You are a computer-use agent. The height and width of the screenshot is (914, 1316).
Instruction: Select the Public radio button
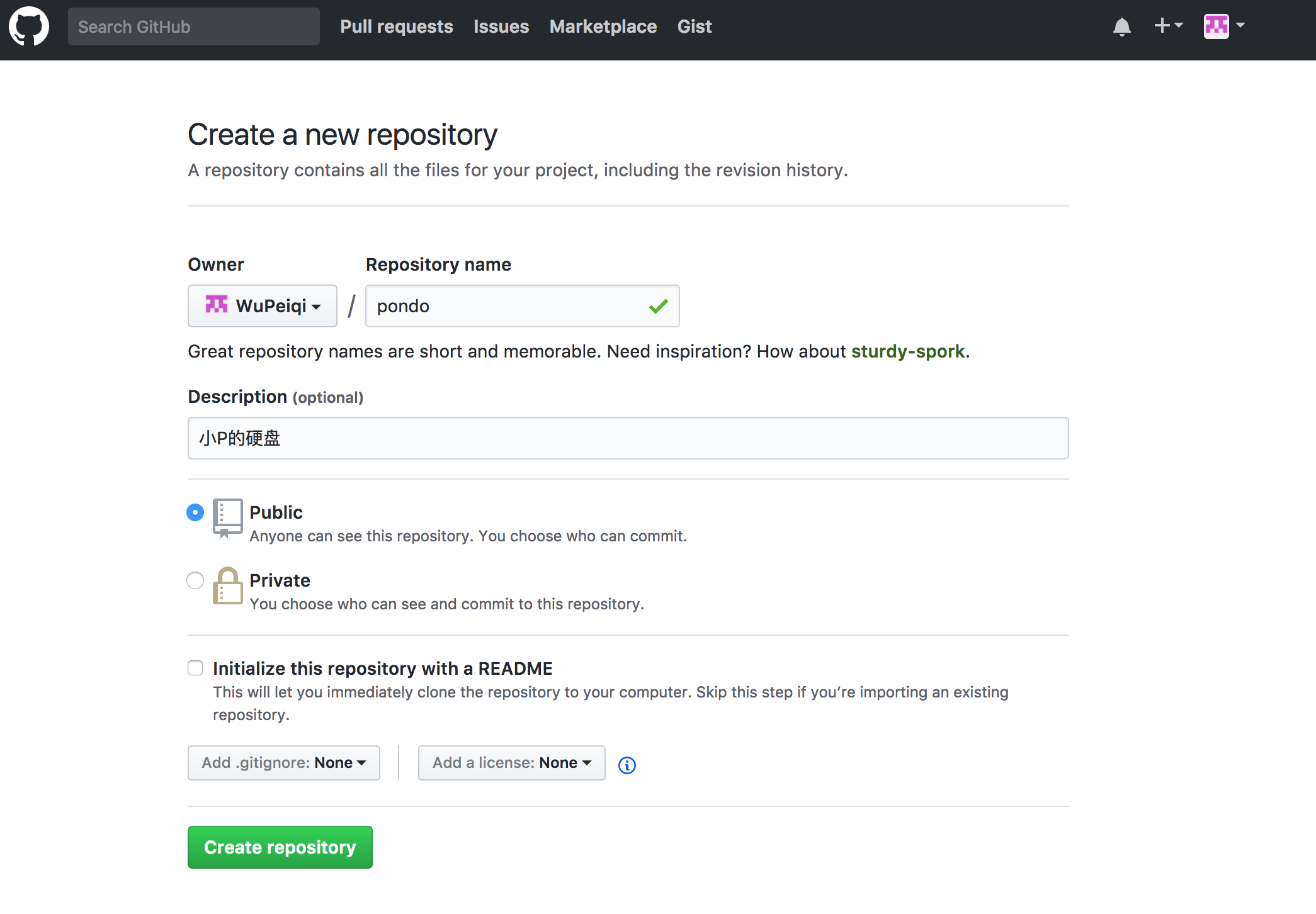[195, 512]
